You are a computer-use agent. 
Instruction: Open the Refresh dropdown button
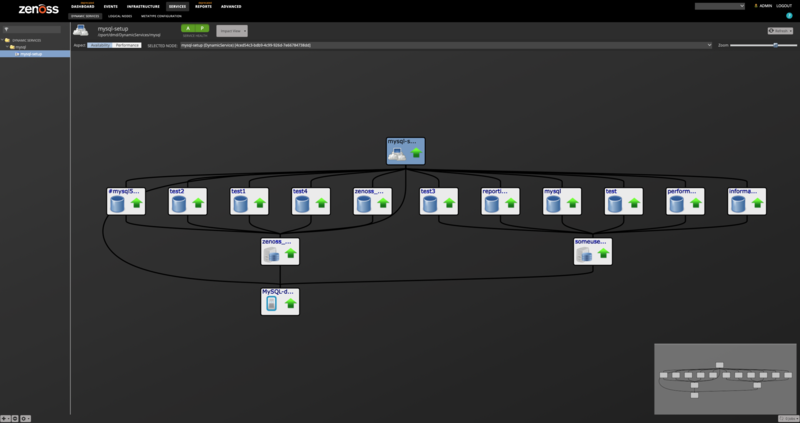(780, 31)
